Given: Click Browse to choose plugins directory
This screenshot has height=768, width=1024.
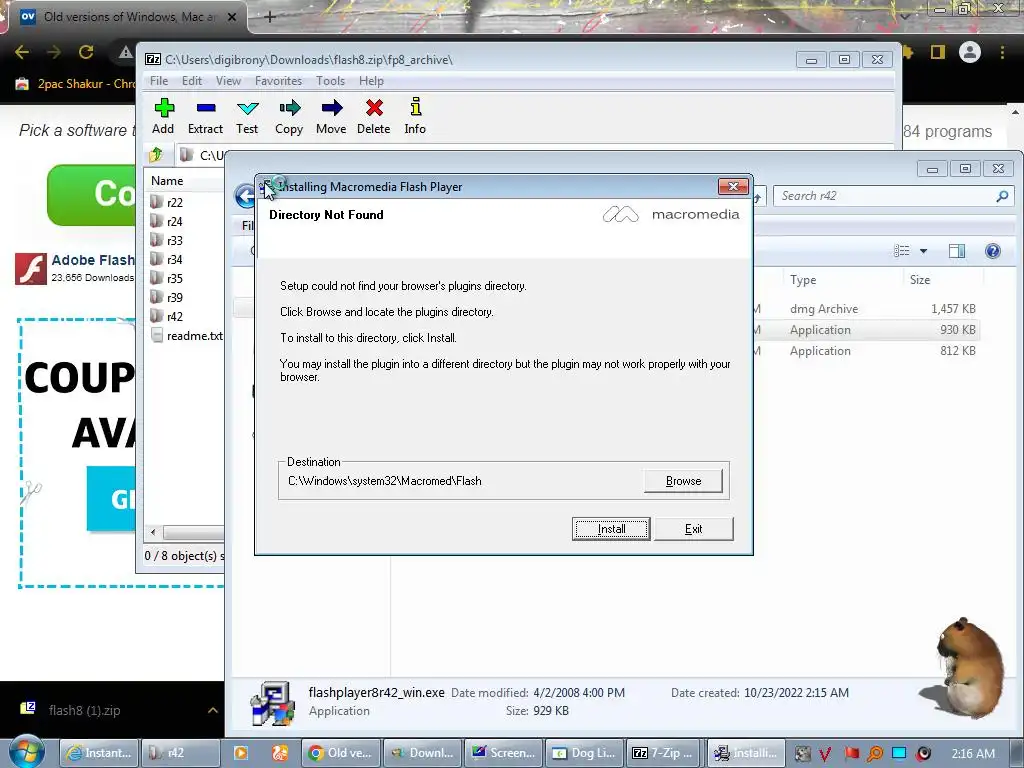Looking at the screenshot, I should [683, 481].
